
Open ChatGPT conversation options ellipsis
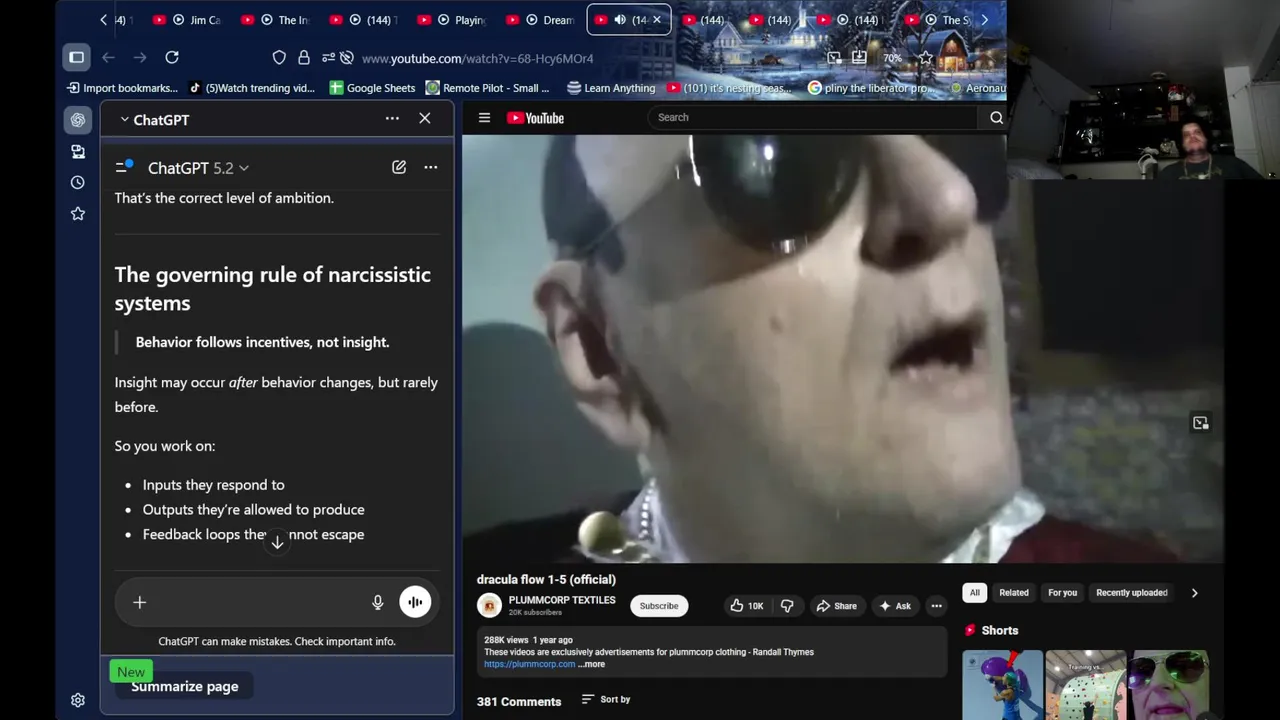(x=431, y=167)
